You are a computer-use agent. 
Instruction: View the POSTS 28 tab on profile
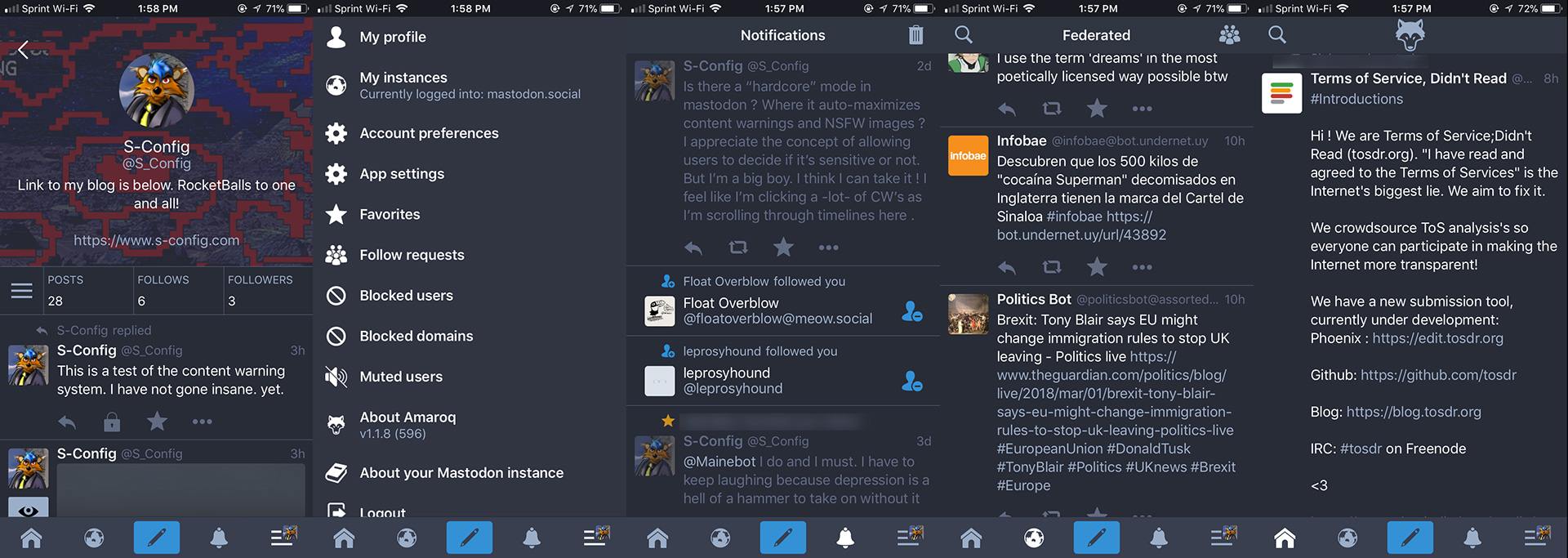[88, 290]
